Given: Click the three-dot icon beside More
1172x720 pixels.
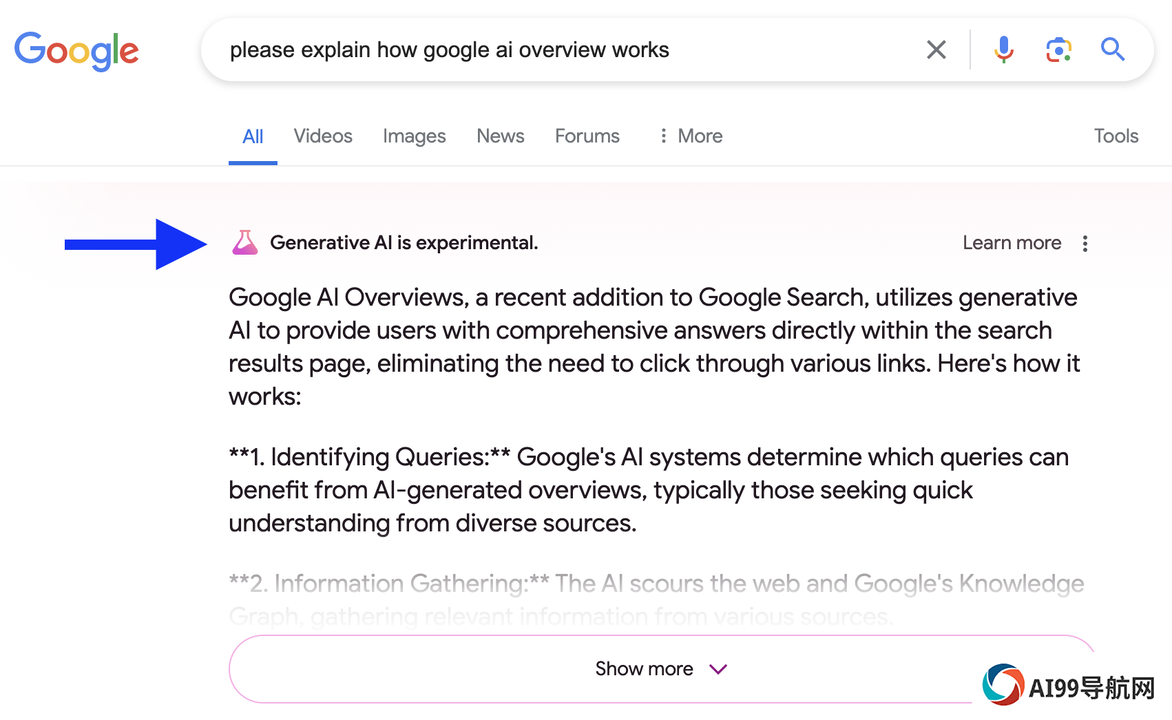Looking at the screenshot, I should click(663, 135).
